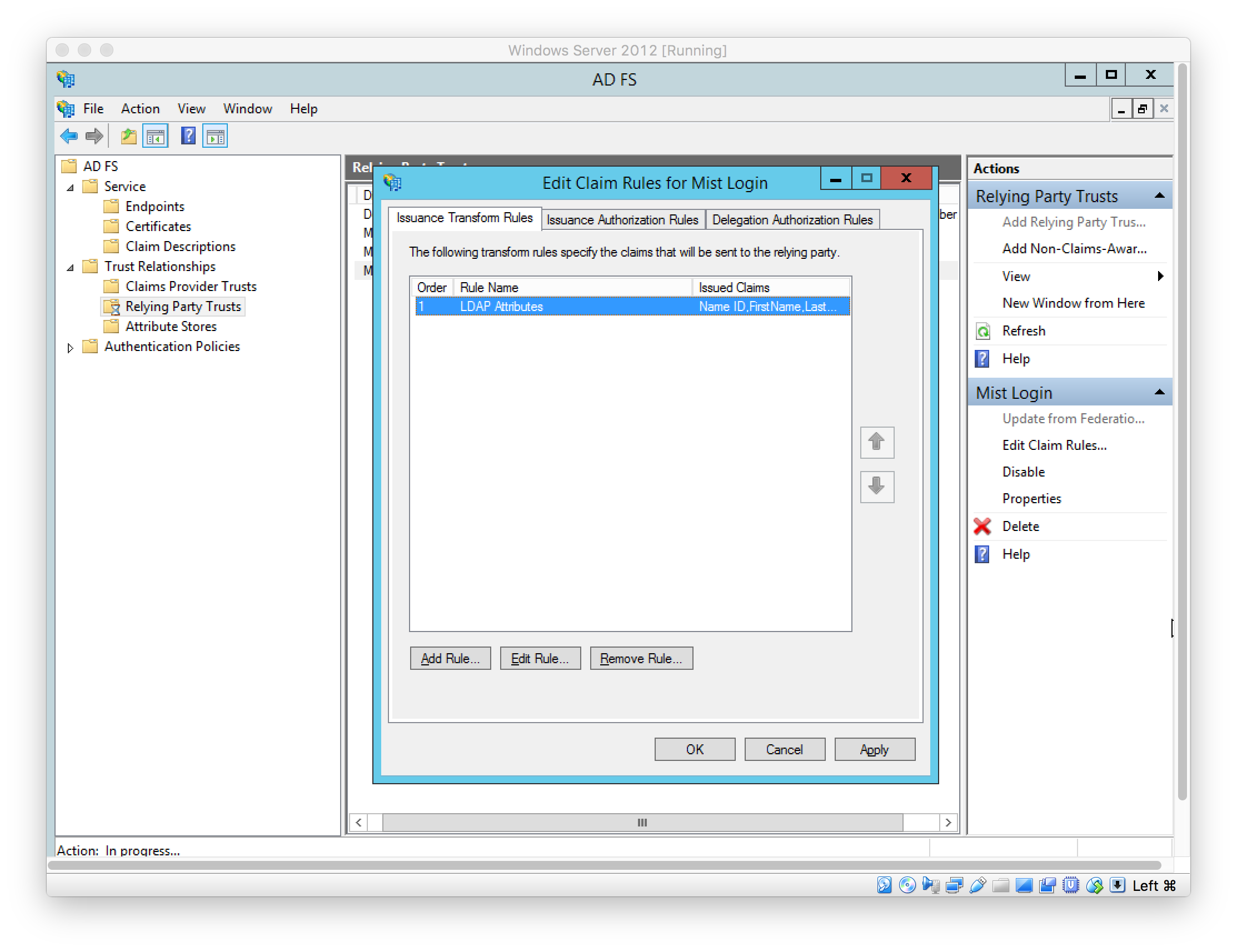The width and height of the screenshot is (1237, 952).
Task: Open the View menu in the menu bar
Action: (x=191, y=108)
